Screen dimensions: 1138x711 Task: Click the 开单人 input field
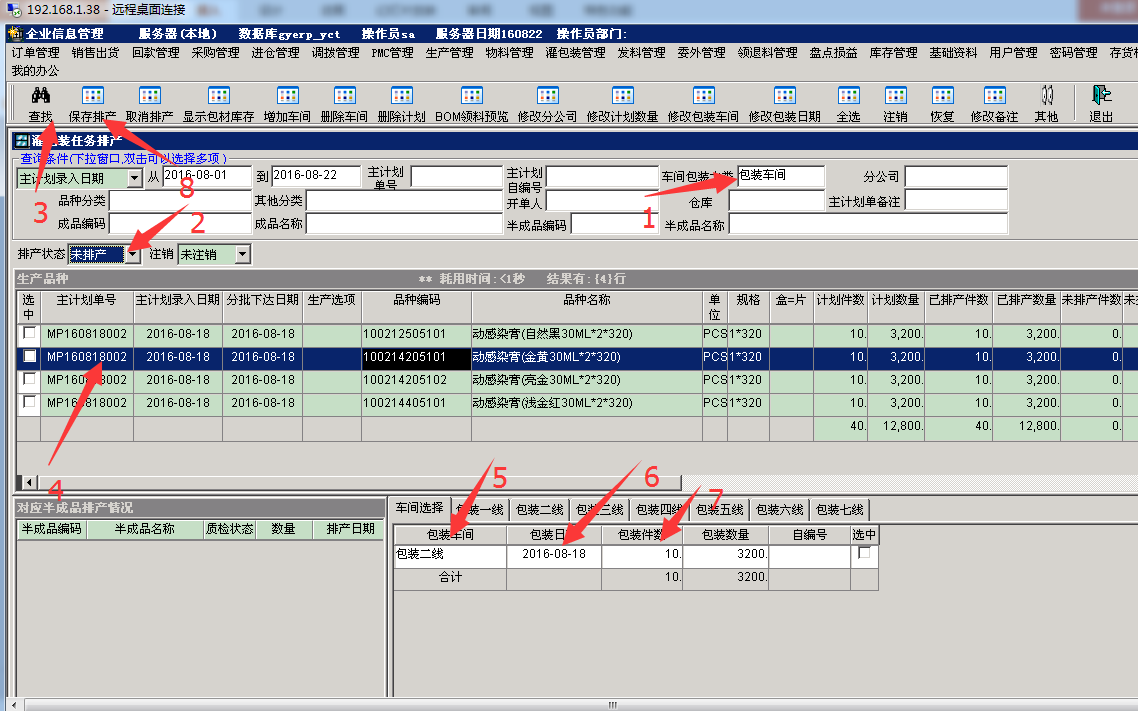602,201
